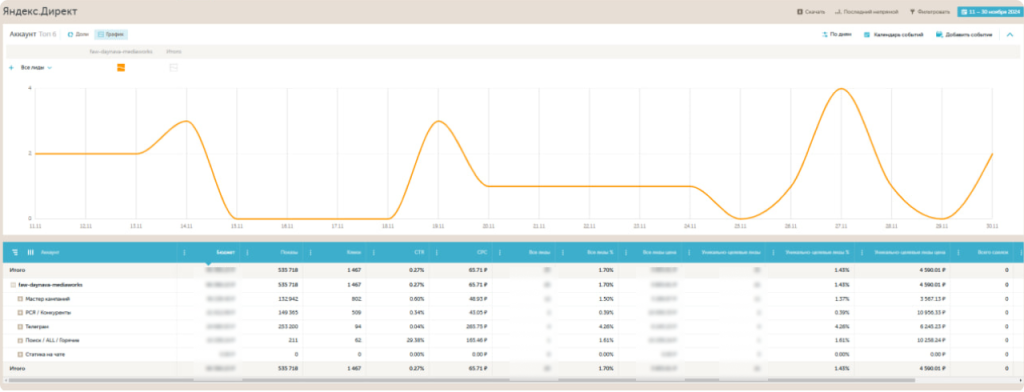Sort by the Бюджет column header
The width and height of the screenshot is (1024, 392).
pyautogui.click(x=226, y=252)
